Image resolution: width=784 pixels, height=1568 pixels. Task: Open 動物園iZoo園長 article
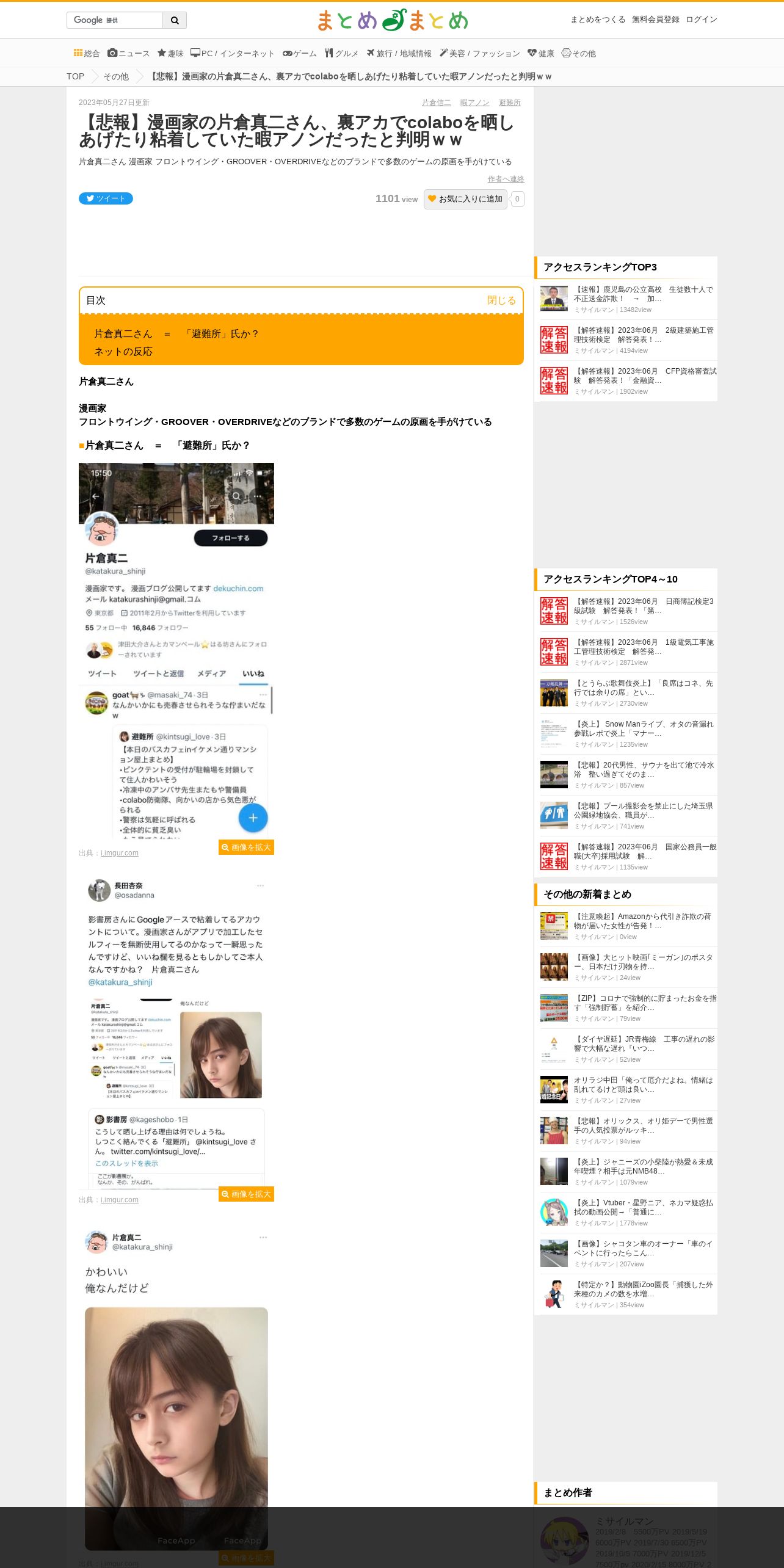tap(643, 1289)
